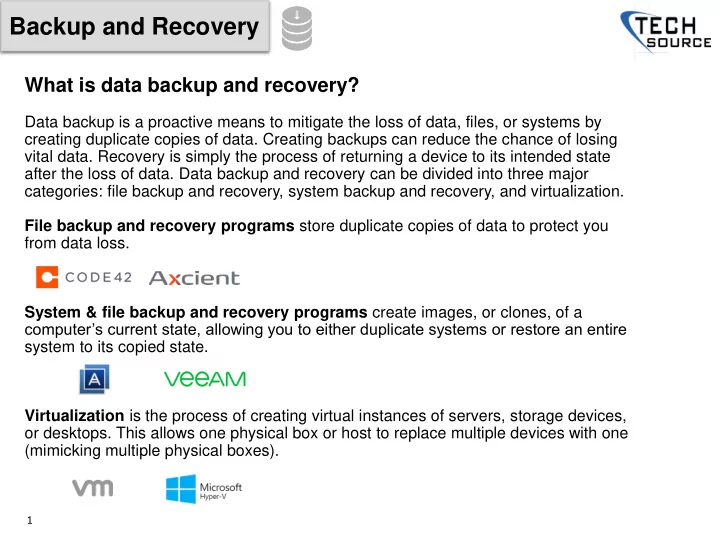Click the orange Code42 logo icon
Screen dimensions: 720x540
pos(47,277)
